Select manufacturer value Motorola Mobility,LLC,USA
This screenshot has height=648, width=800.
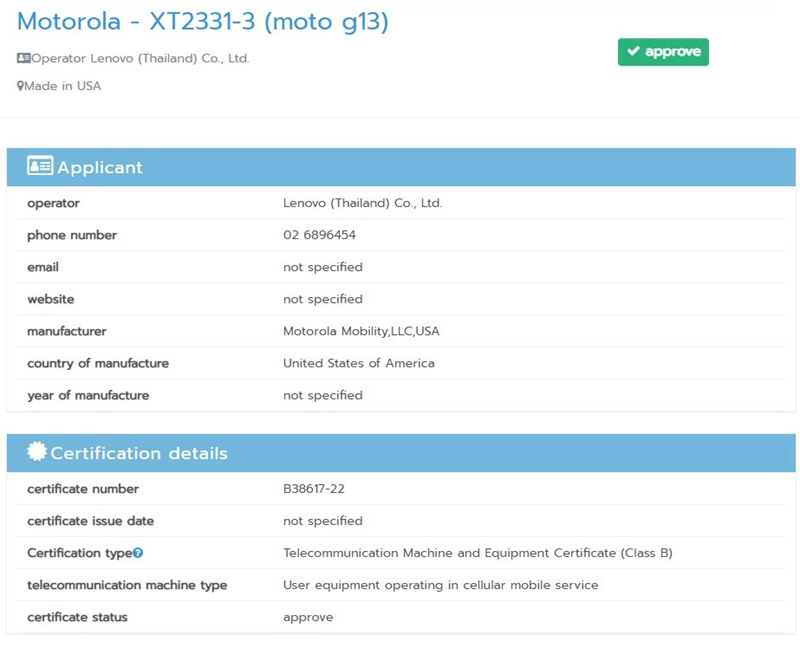[x=361, y=331]
